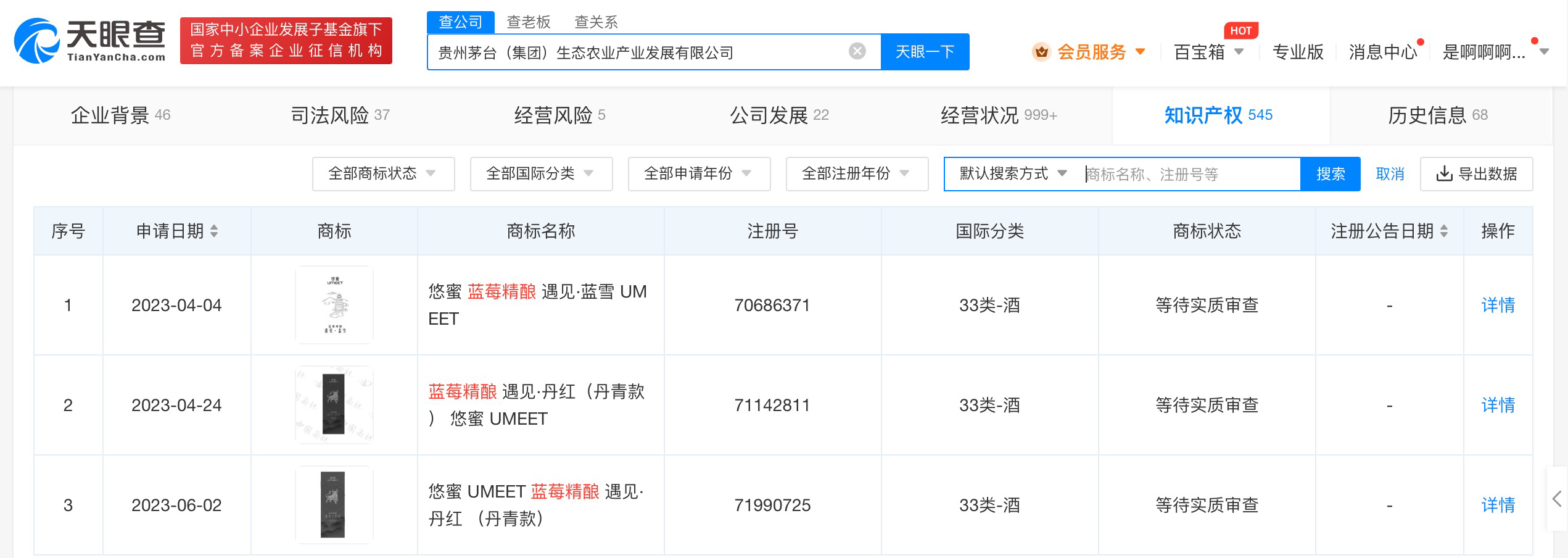Open 详情 for trademark 71990725

(1498, 505)
